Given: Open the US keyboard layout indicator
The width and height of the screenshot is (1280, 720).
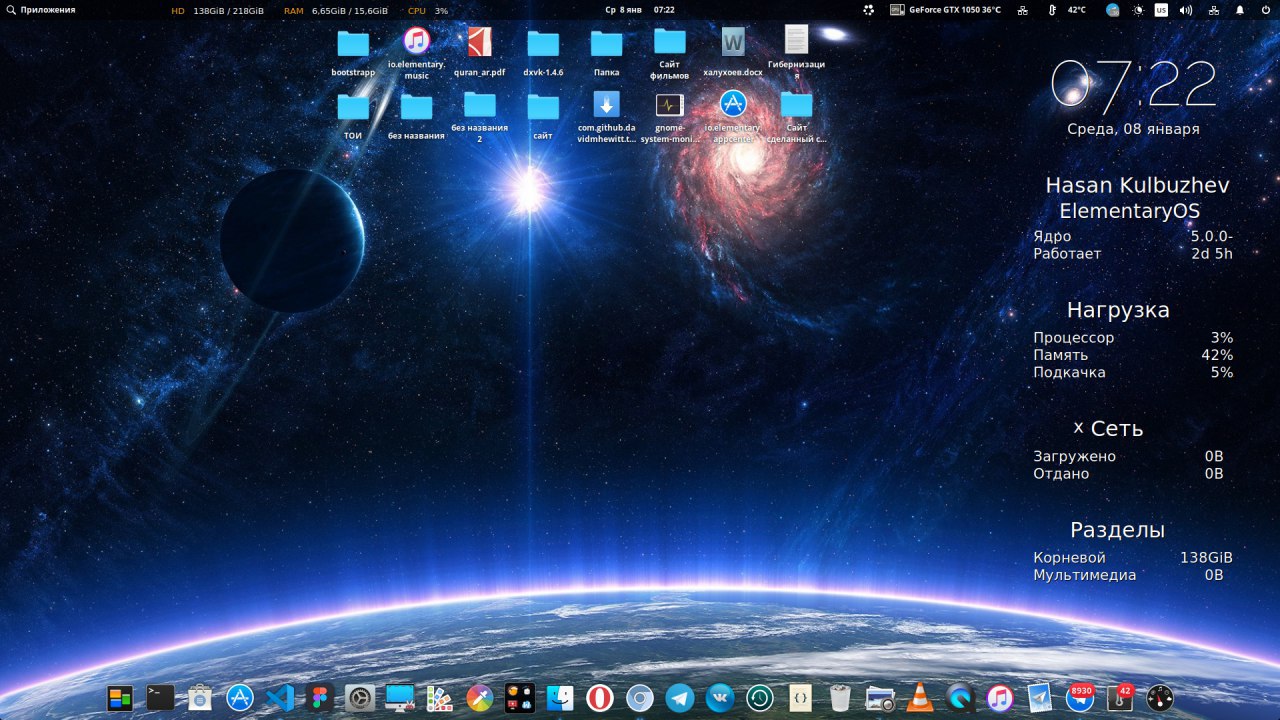Looking at the screenshot, I should tap(1161, 9).
